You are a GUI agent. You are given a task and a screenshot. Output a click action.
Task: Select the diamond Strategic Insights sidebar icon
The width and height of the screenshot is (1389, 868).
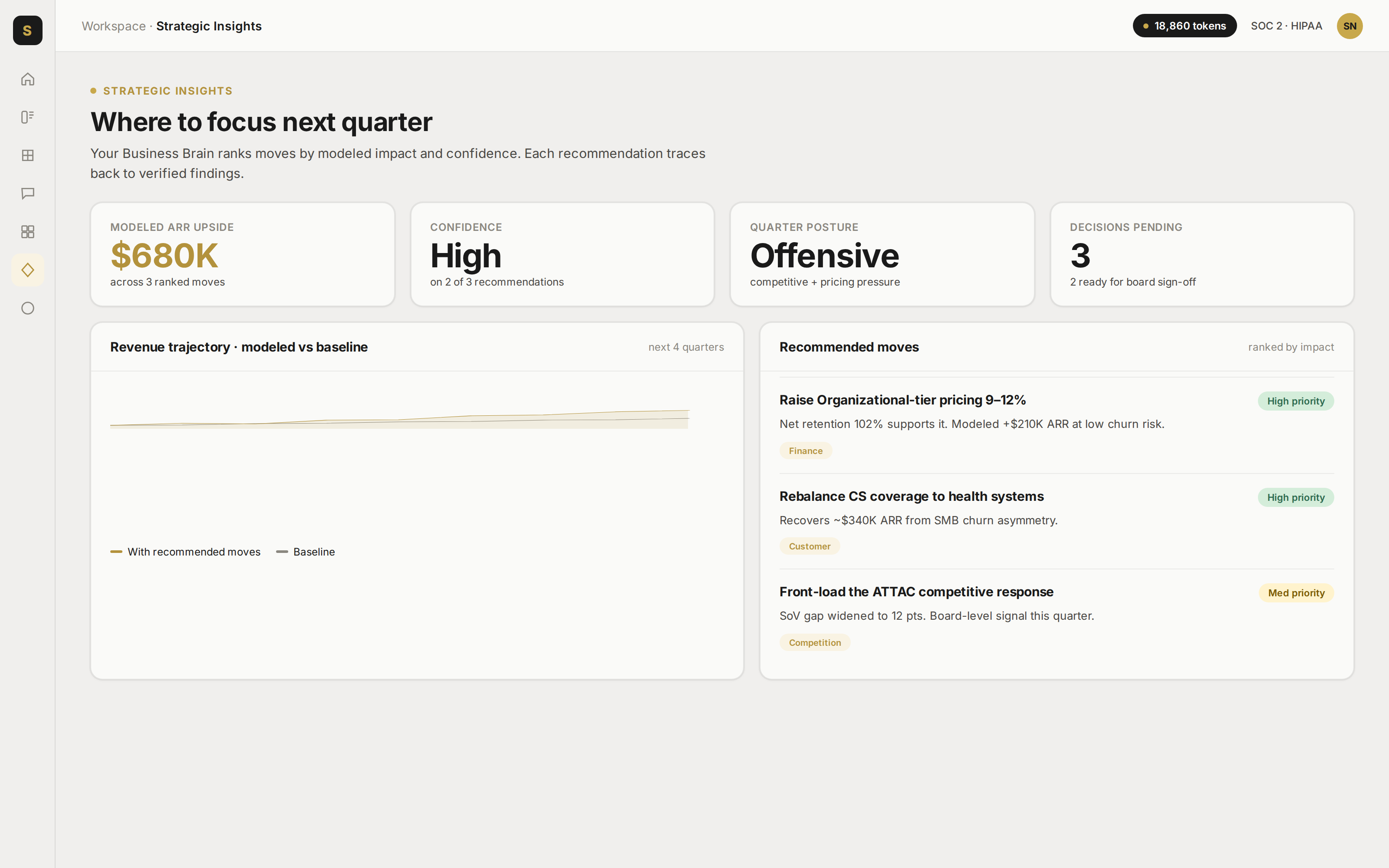click(27, 270)
